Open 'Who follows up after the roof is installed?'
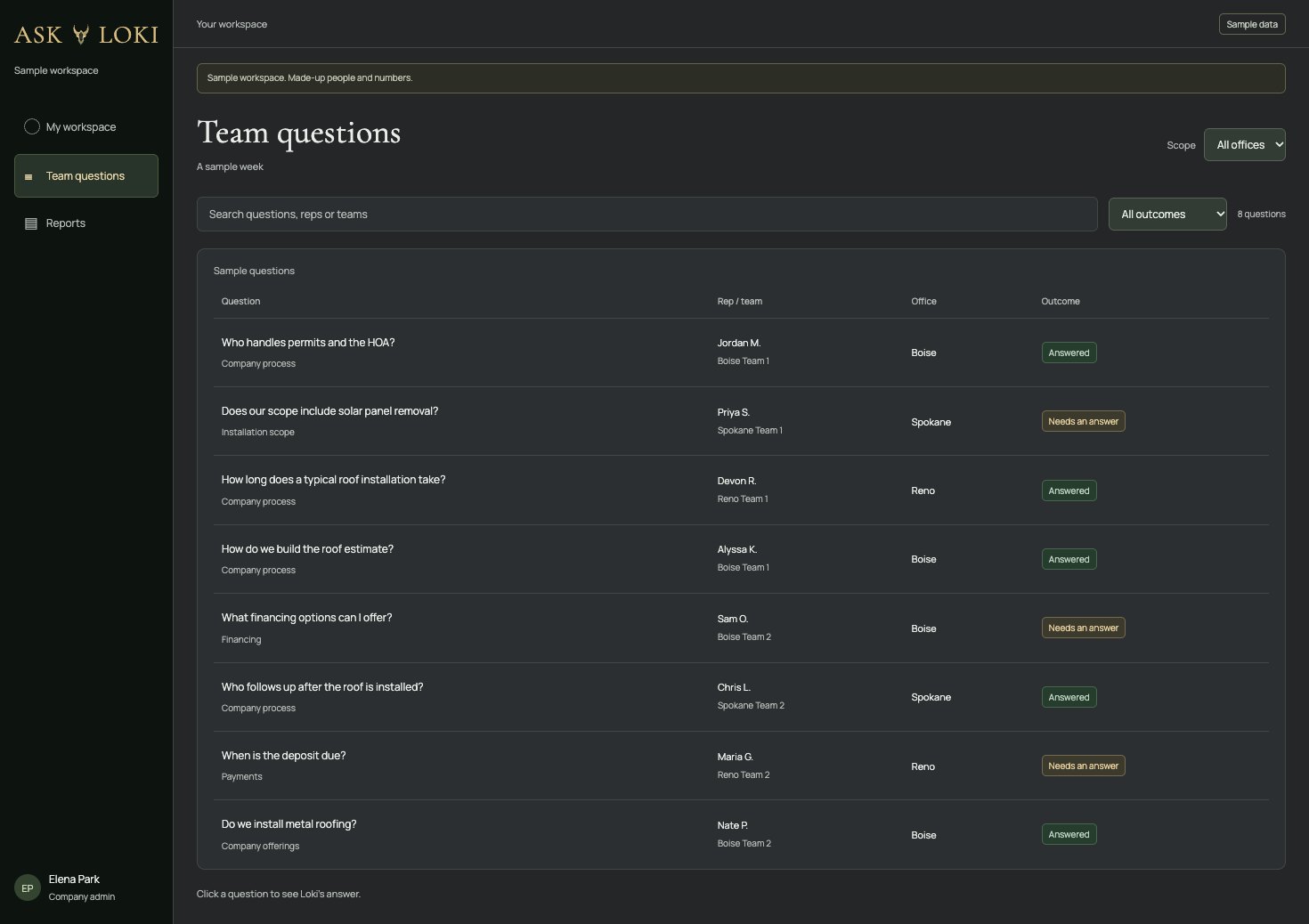 point(322,687)
